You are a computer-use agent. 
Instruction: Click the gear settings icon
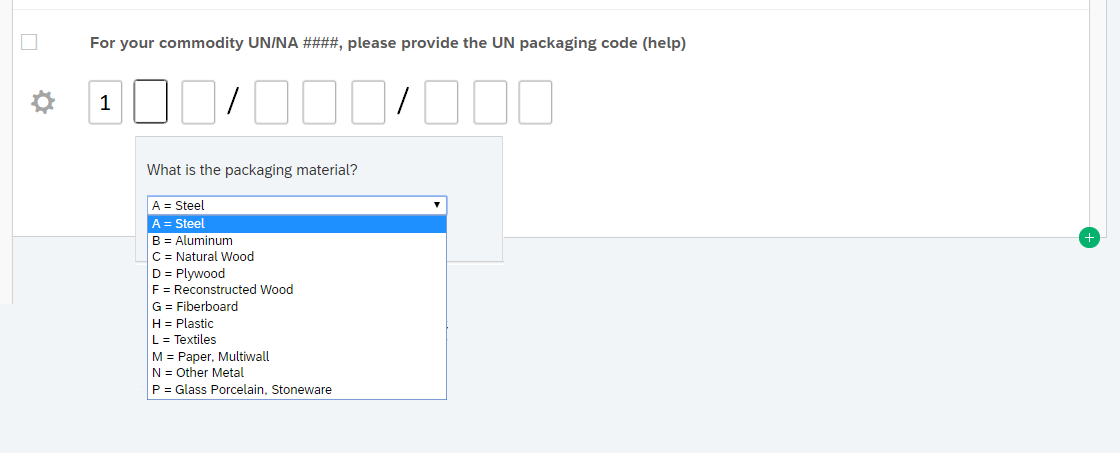pyautogui.click(x=43, y=102)
